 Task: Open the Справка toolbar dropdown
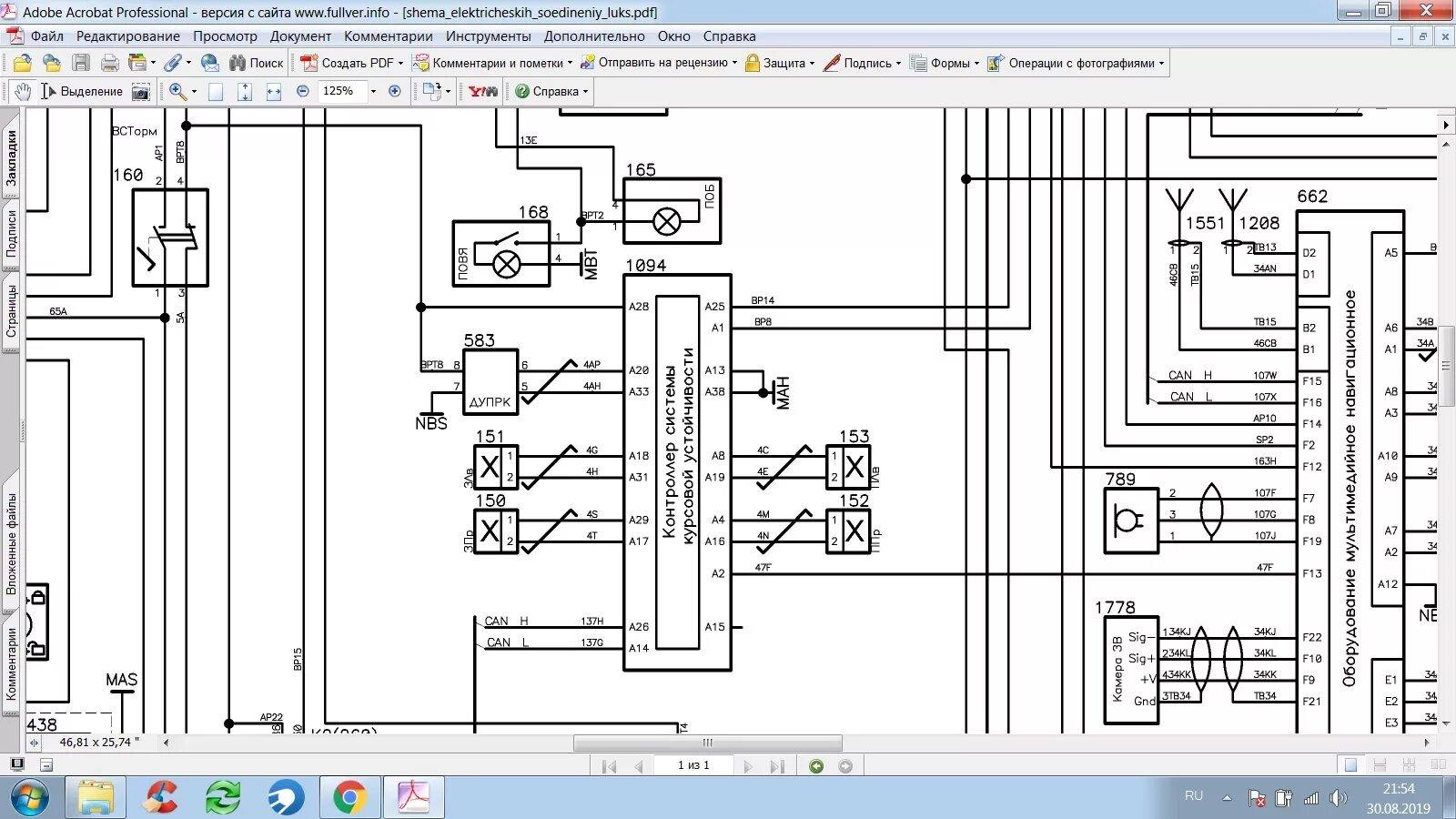click(x=551, y=91)
